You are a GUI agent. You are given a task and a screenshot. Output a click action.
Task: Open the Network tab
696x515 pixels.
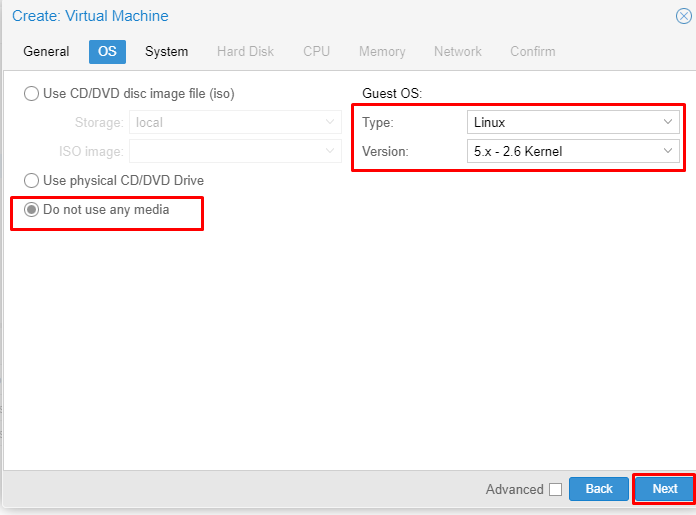click(457, 52)
